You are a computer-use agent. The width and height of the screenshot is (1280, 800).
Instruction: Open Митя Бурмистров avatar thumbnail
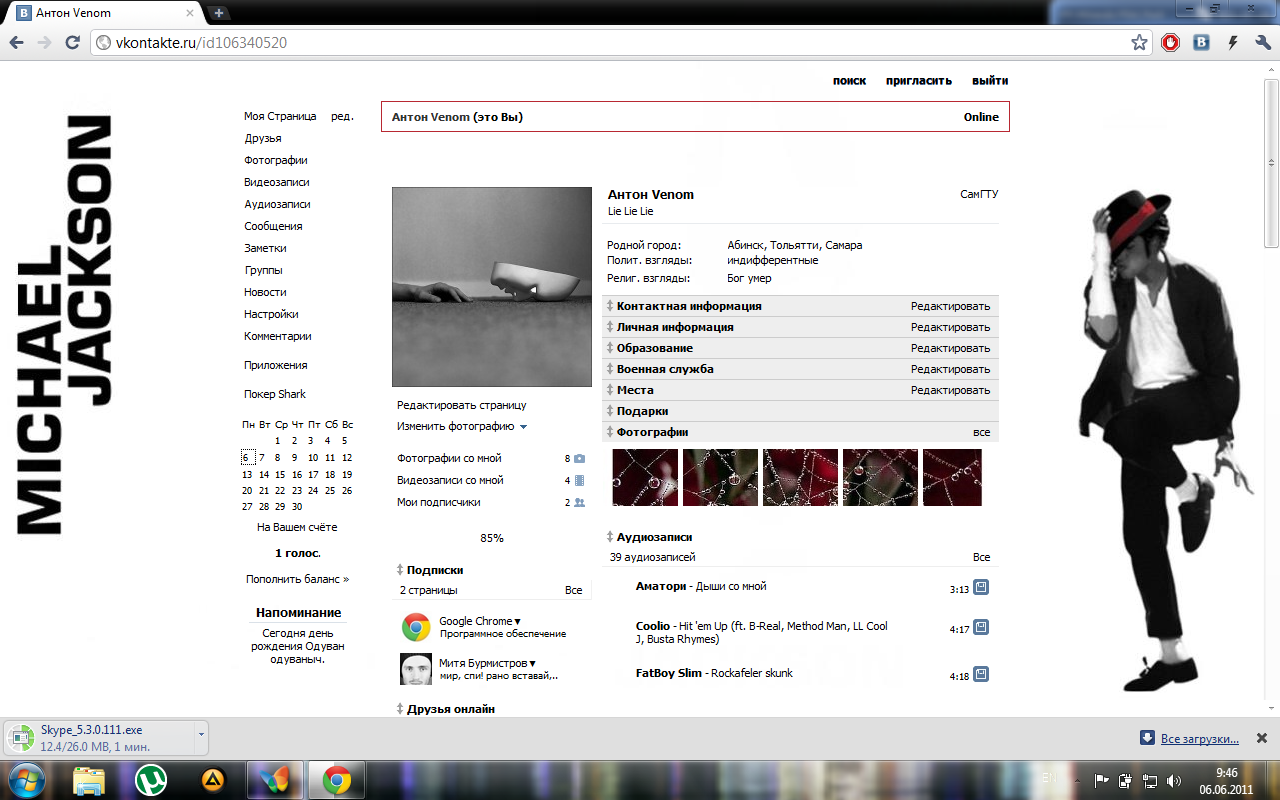click(x=416, y=669)
